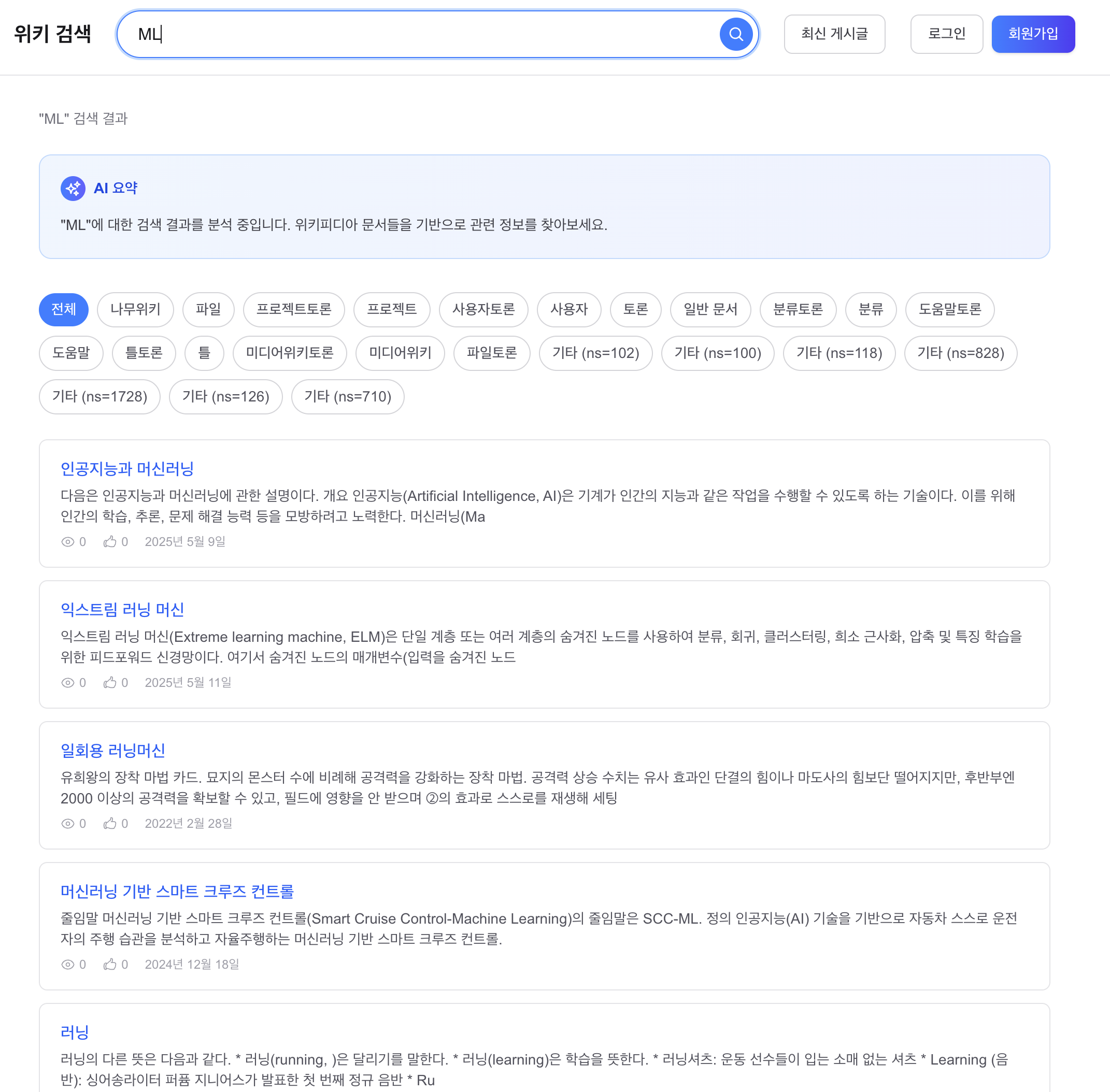Screen dimensions: 1110x1092
Task: Open 최신 게시글
Action: tap(834, 34)
